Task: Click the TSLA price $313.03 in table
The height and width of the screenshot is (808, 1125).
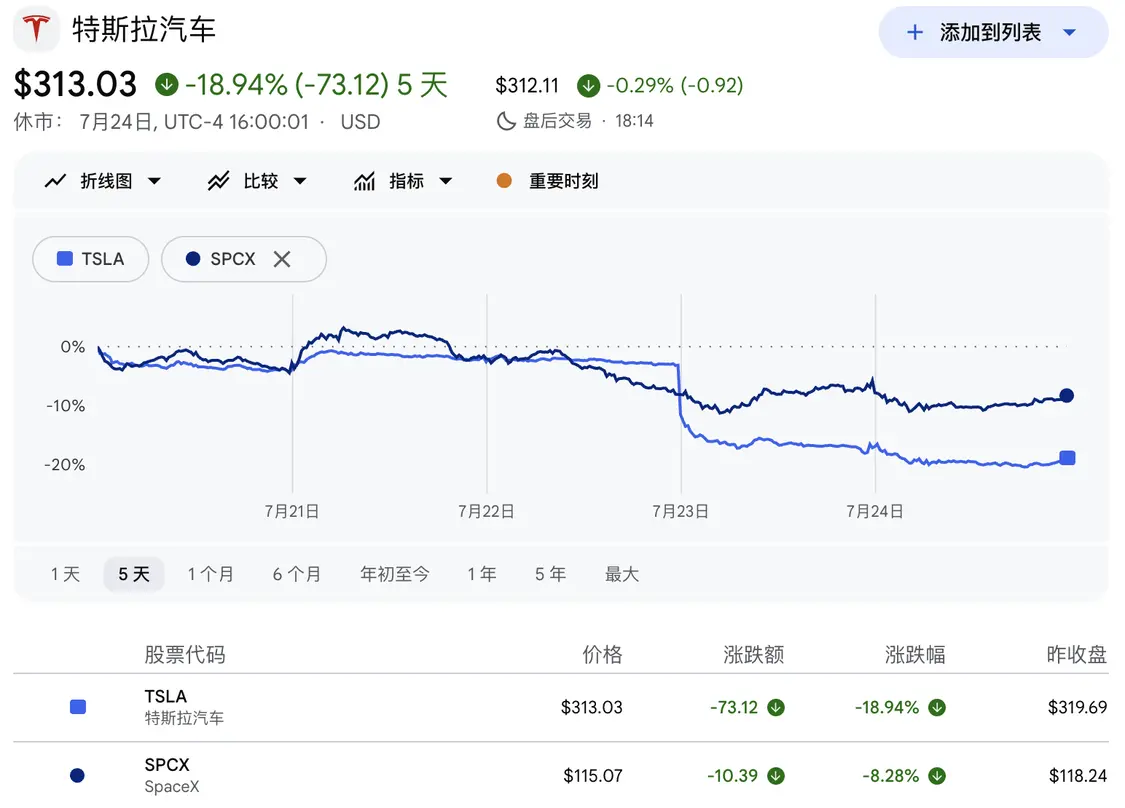Action: (x=592, y=708)
